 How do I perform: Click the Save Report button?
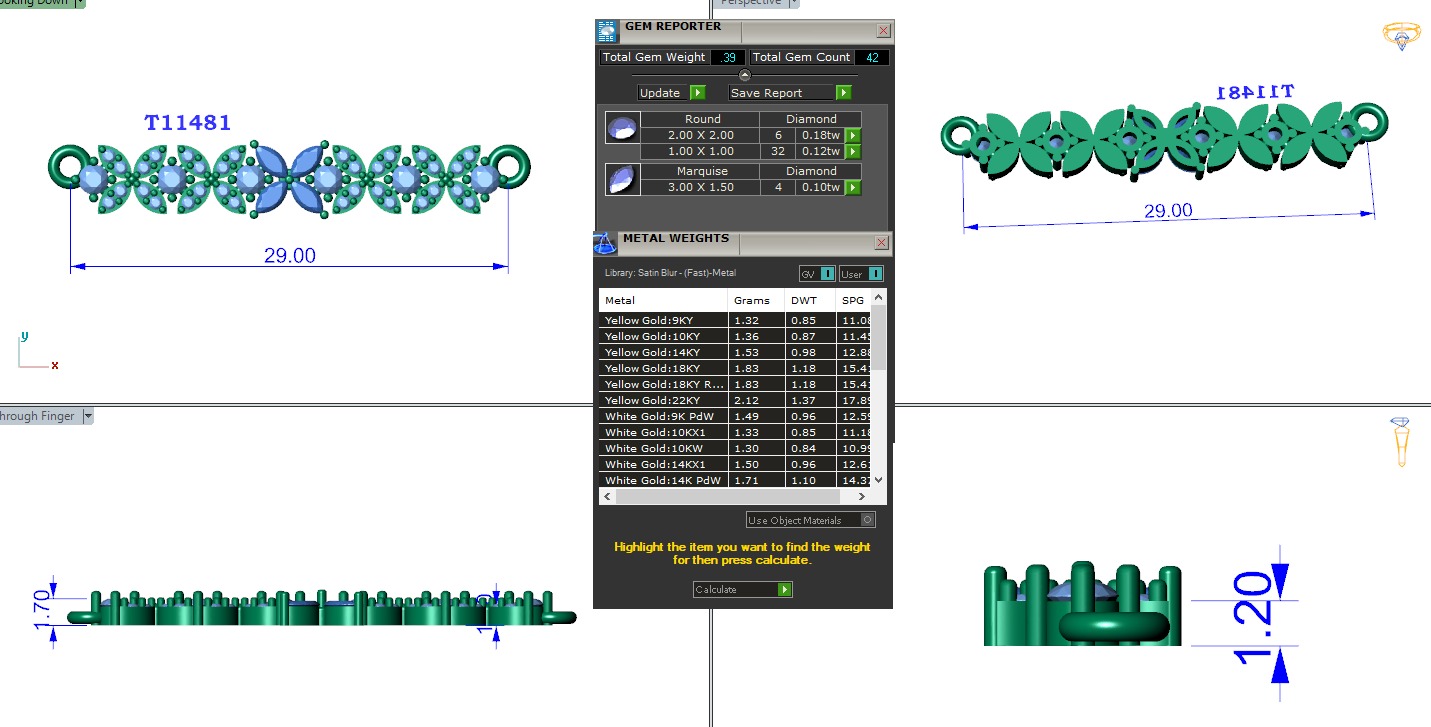point(790,93)
